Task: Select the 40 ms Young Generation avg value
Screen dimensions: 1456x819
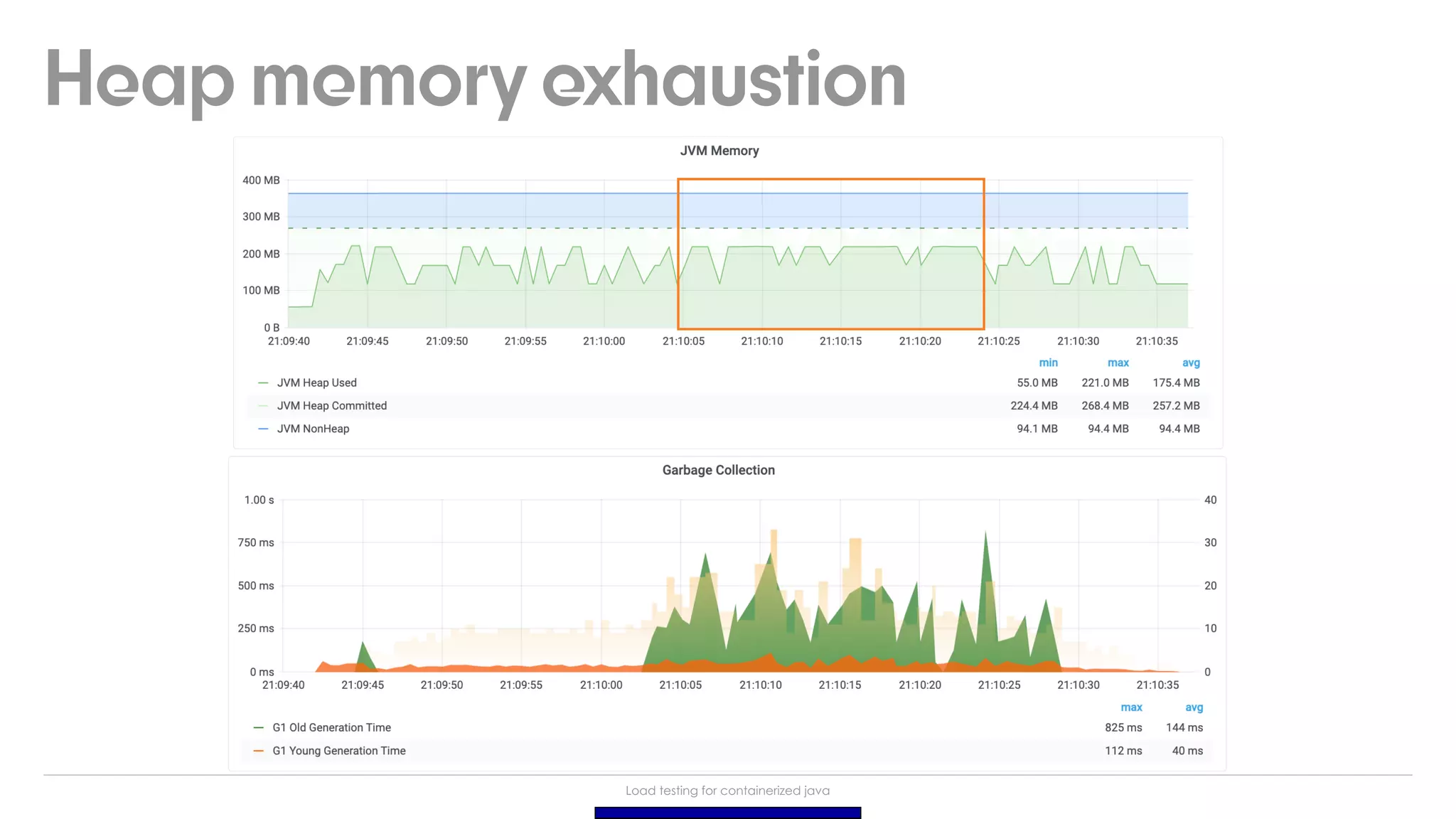Action: pyautogui.click(x=1187, y=751)
